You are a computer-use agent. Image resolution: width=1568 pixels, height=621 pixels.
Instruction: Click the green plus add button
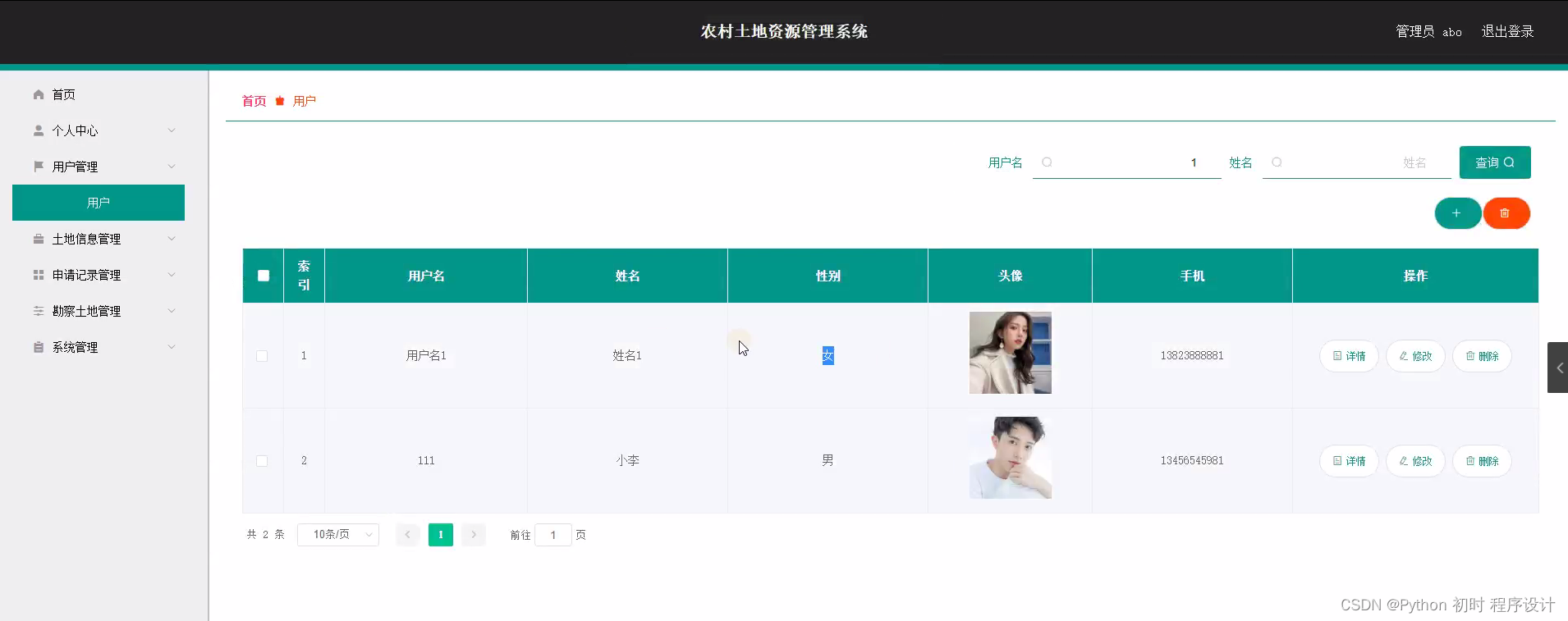[x=1457, y=213]
